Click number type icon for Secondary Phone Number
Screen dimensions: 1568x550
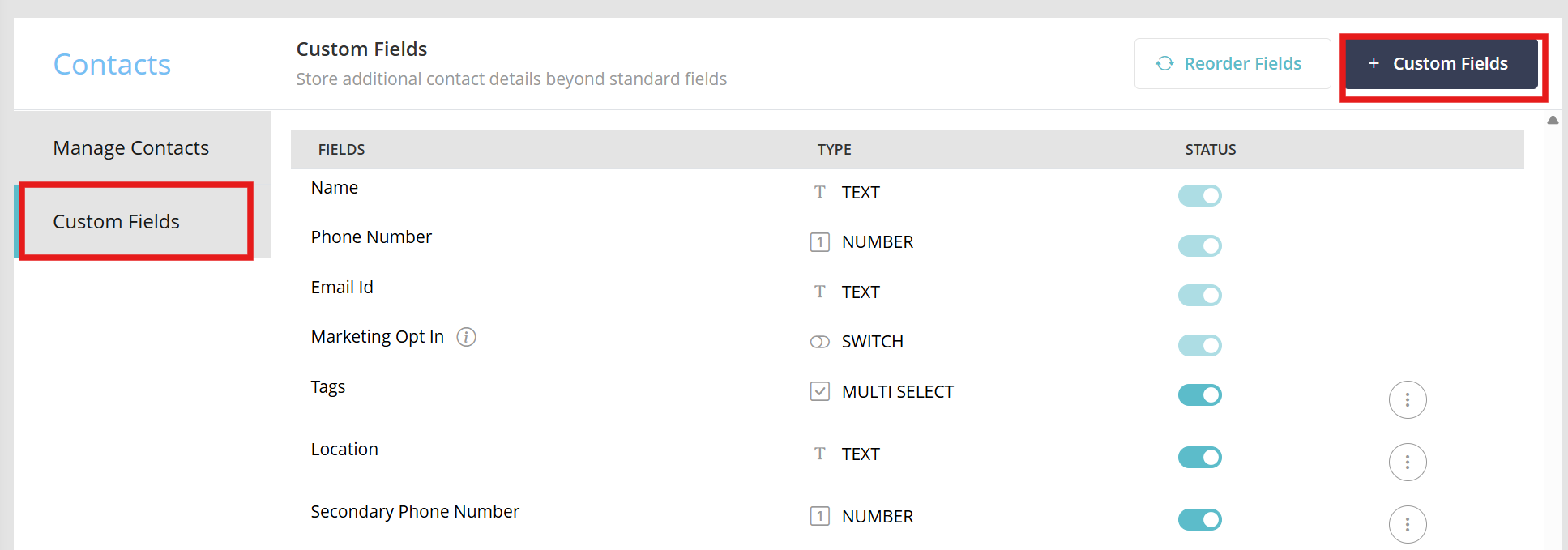coord(820,516)
